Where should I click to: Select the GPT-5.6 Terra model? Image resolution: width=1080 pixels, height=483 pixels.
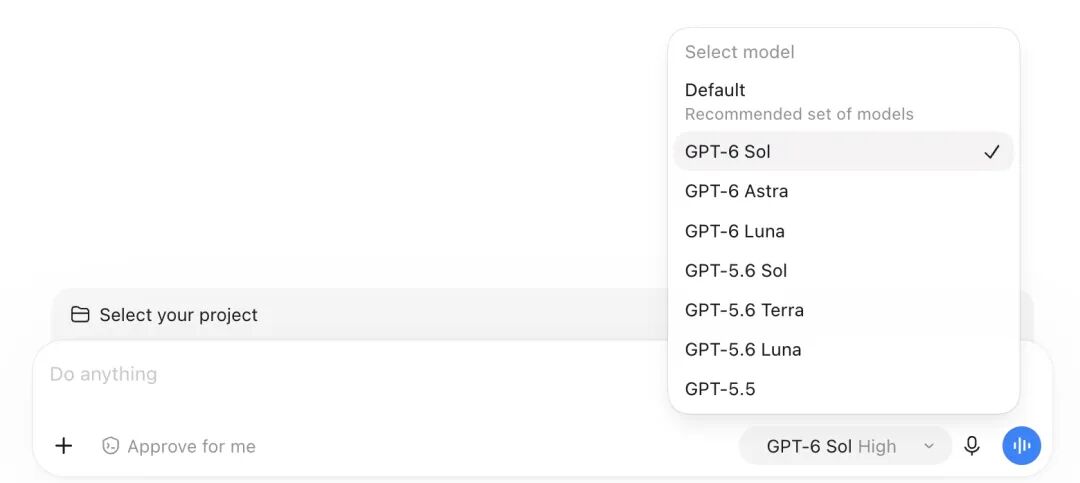tap(843, 310)
